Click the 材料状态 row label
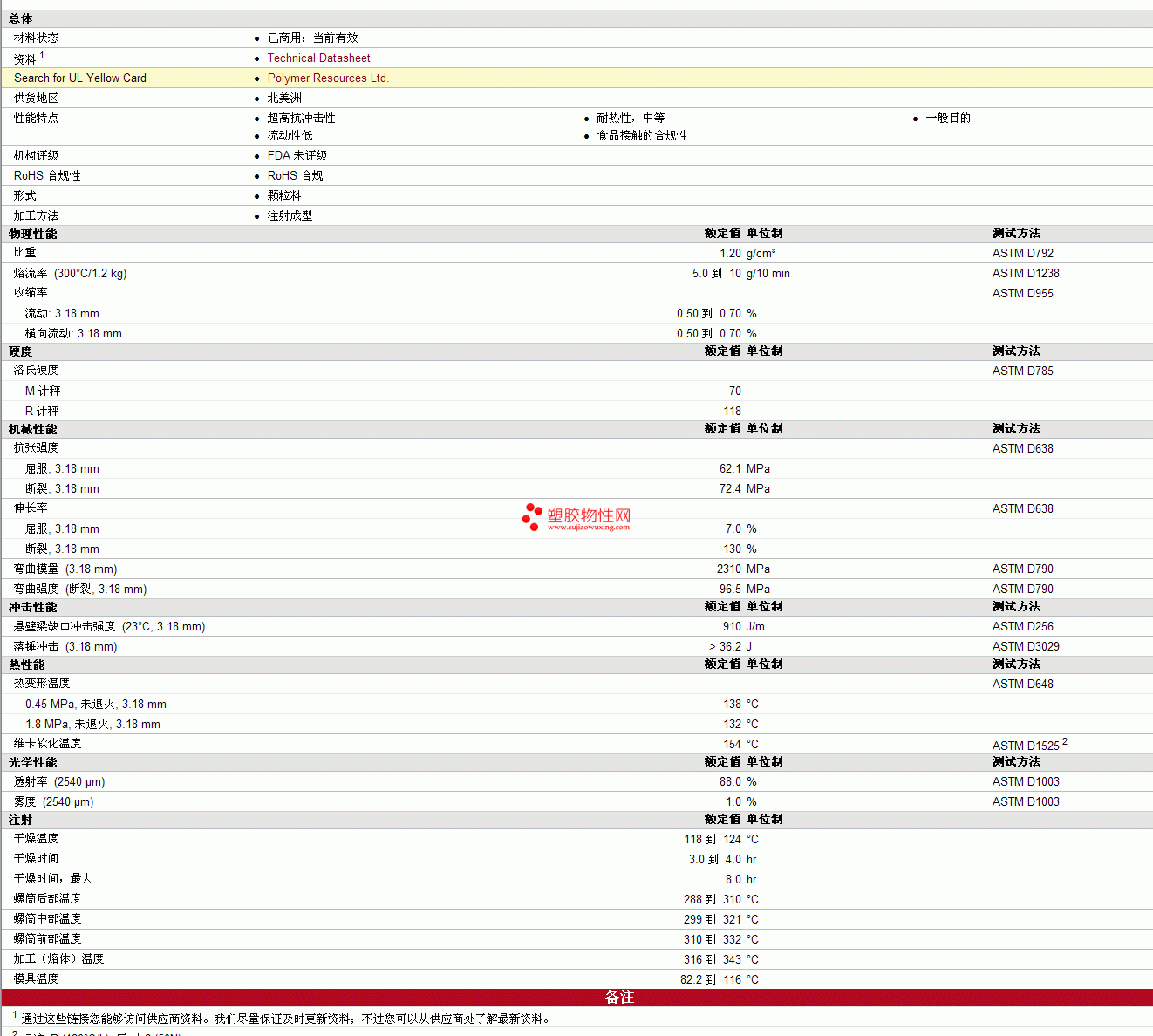The width and height of the screenshot is (1153, 1036). pyautogui.click(x=37, y=37)
